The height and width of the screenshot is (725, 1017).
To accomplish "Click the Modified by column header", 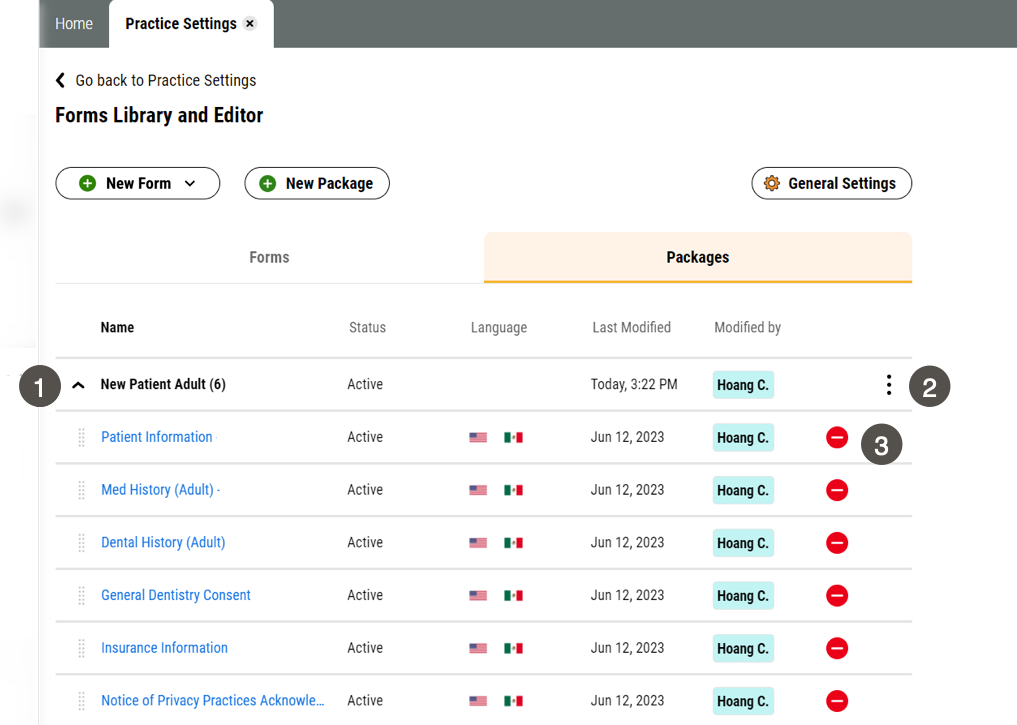I will pyautogui.click(x=748, y=327).
